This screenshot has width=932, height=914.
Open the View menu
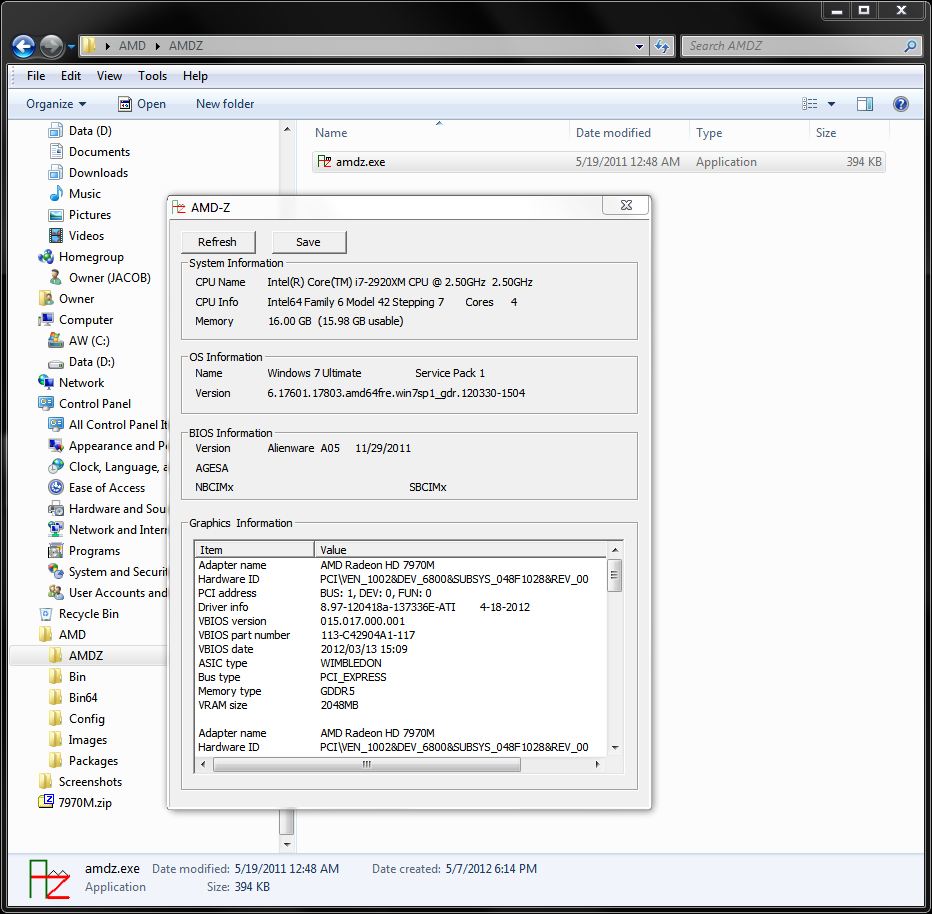click(109, 76)
